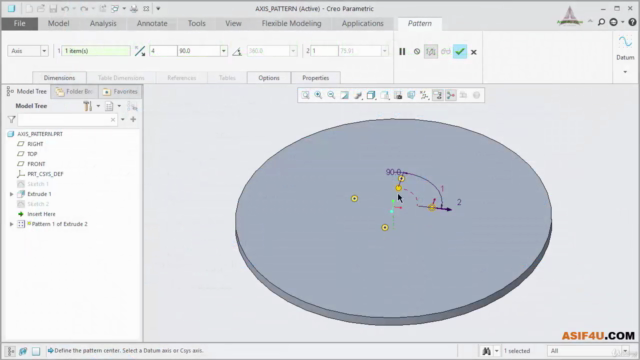This screenshot has width=640, height=360.
Task: Open the Properties panel tab
Action: [316, 78]
